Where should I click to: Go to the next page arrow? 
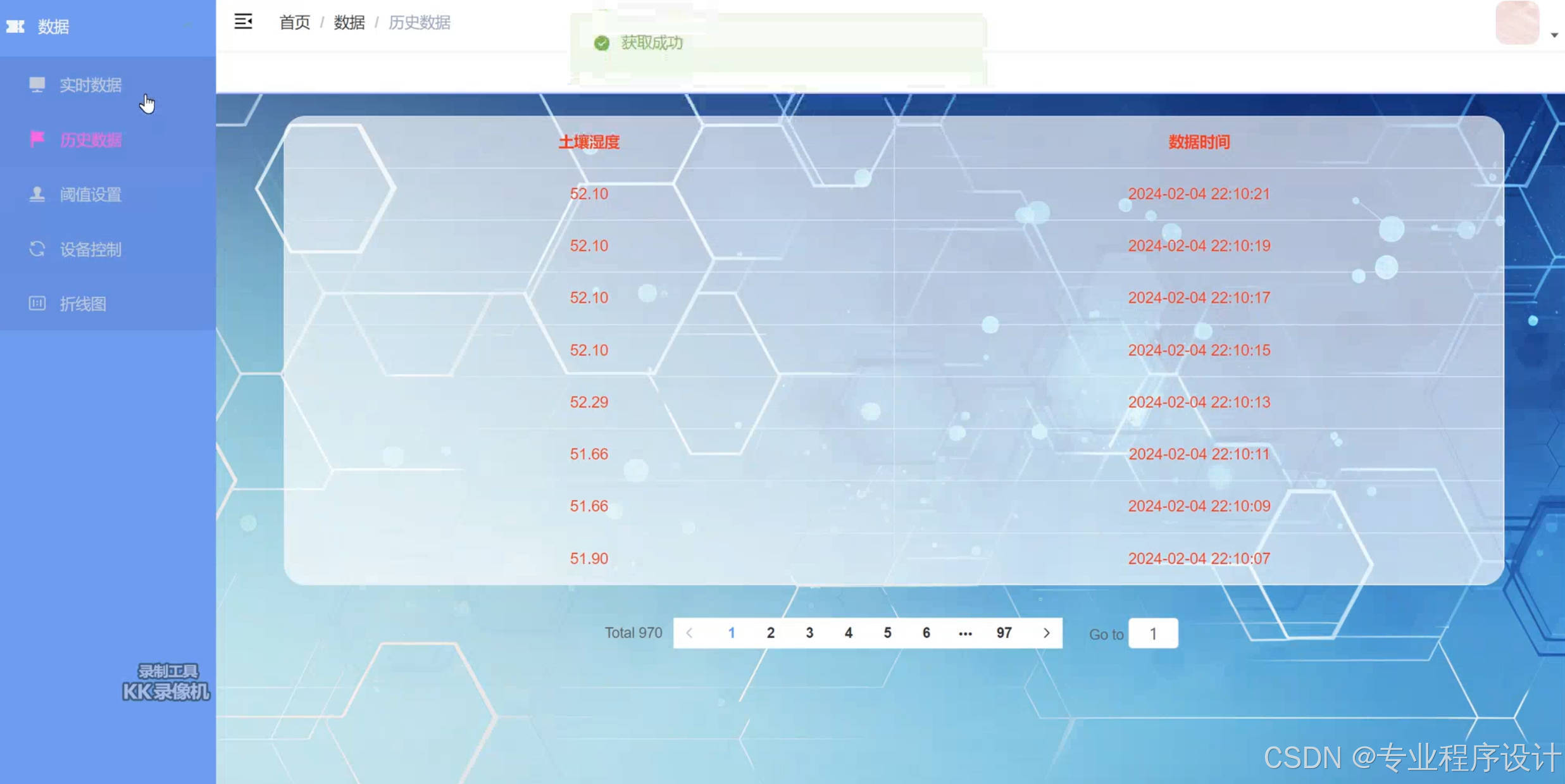(x=1046, y=633)
